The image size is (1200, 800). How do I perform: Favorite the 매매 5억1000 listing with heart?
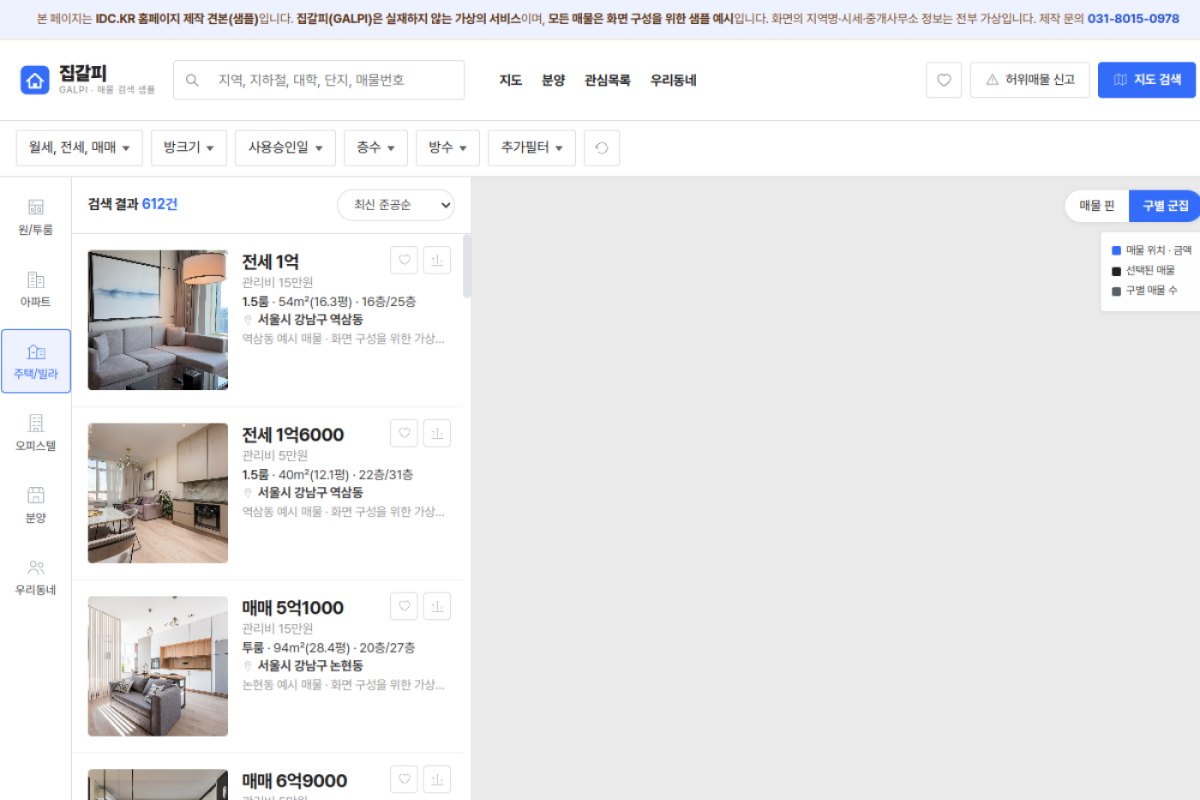404,606
